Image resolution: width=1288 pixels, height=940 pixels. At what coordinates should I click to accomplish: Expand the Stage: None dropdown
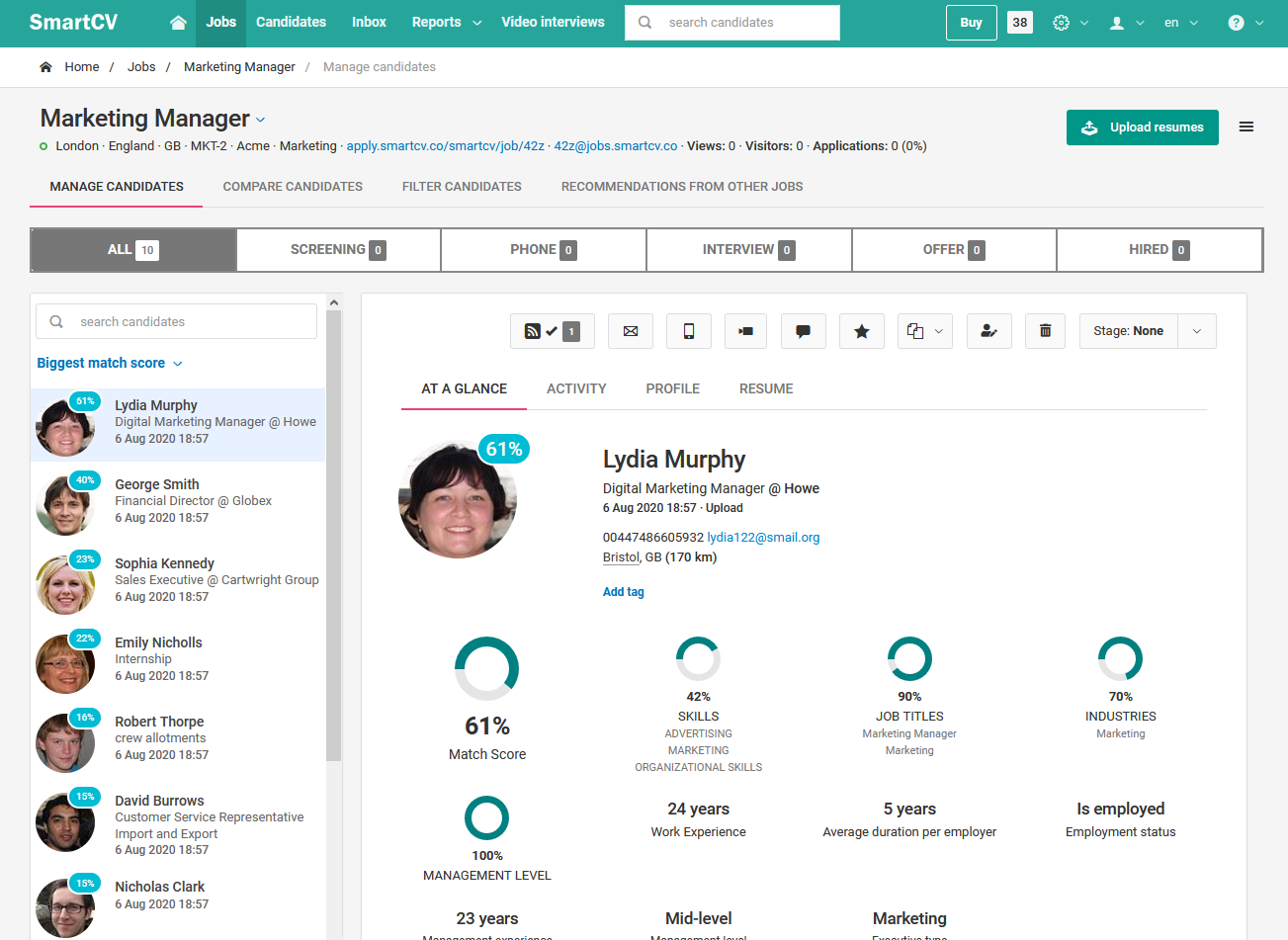click(x=1196, y=331)
